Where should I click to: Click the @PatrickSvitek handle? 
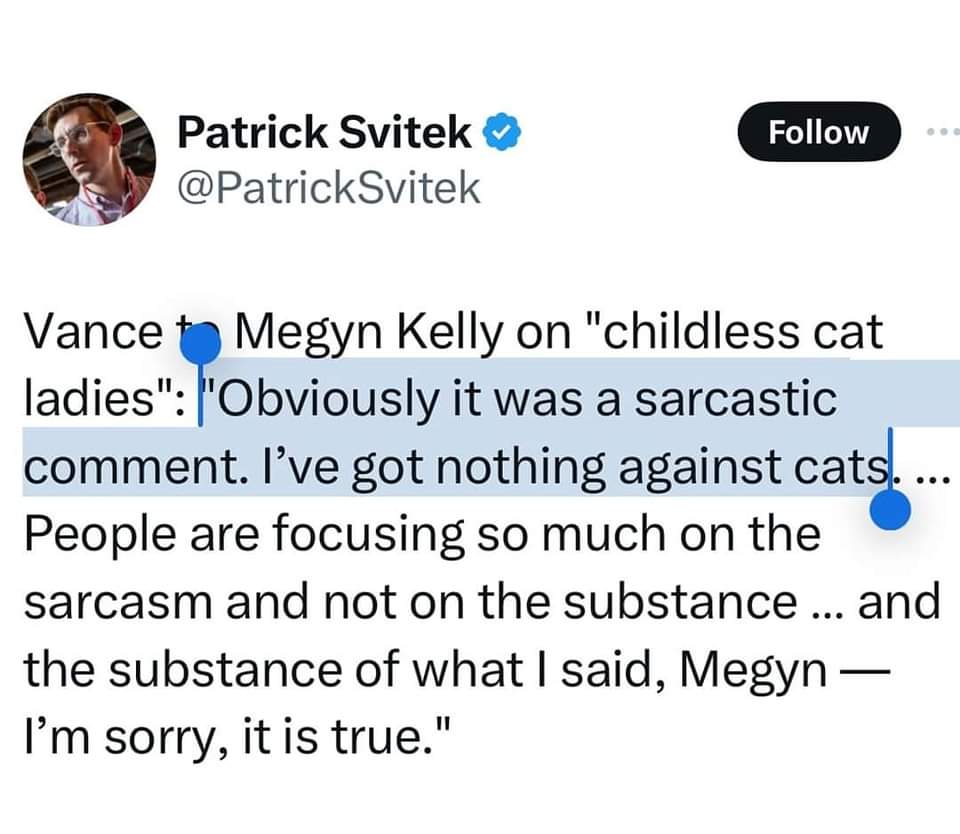click(329, 188)
